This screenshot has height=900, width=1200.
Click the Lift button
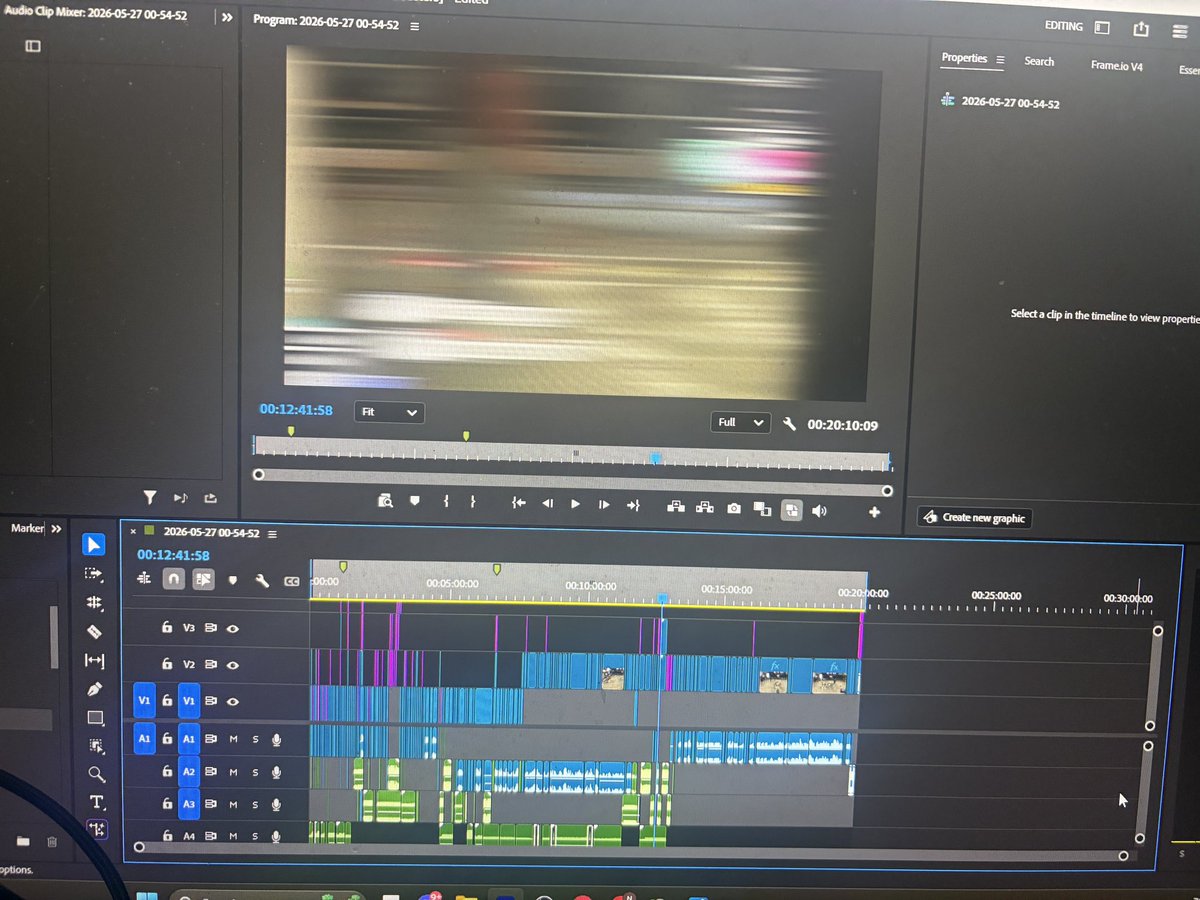pos(676,507)
